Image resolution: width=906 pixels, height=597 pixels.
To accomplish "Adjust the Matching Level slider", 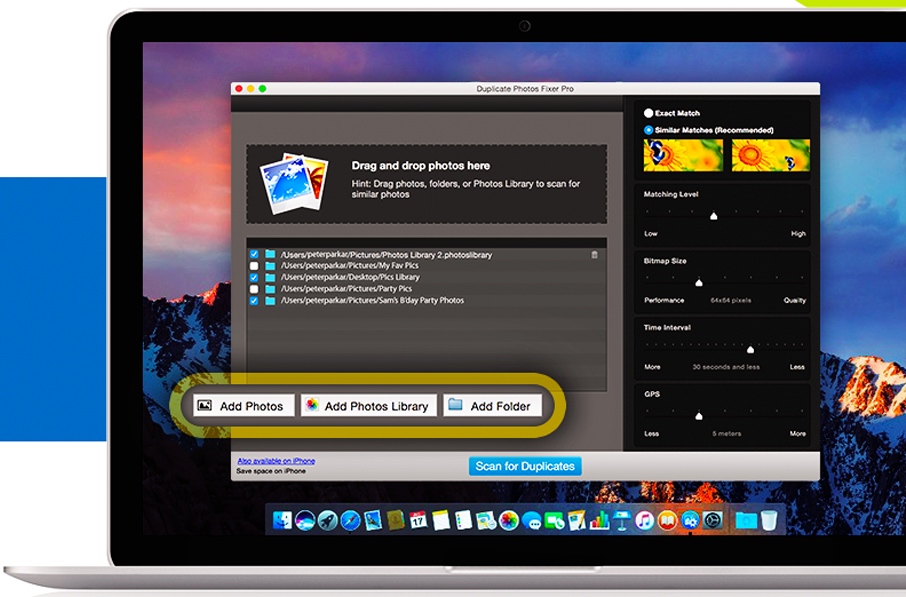I will [x=714, y=214].
